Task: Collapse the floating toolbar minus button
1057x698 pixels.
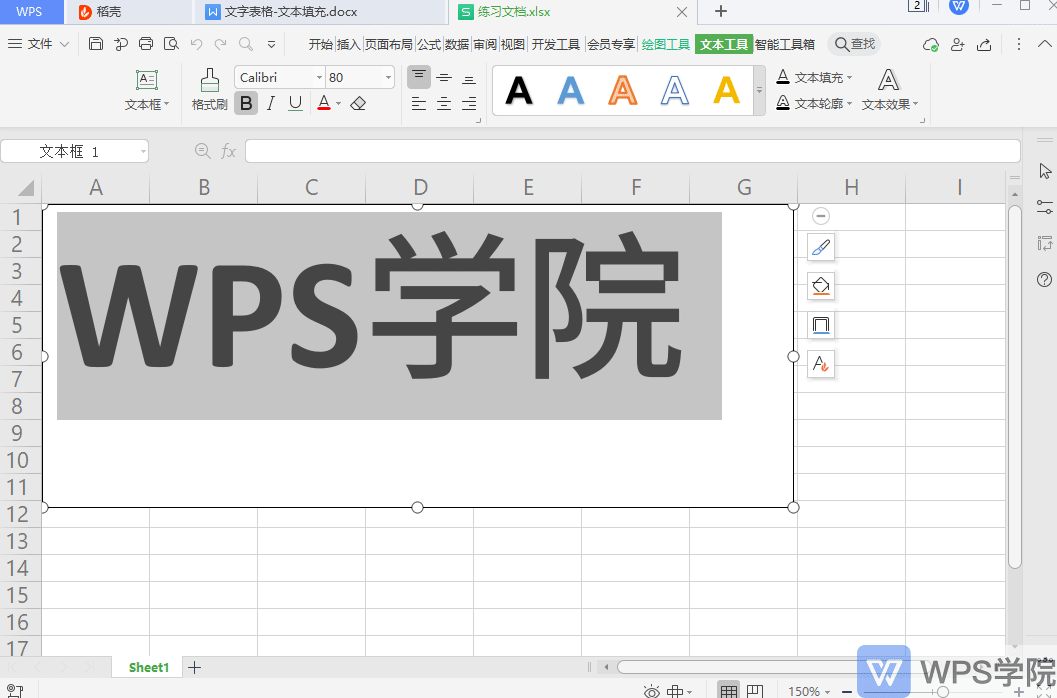Action: coord(820,216)
